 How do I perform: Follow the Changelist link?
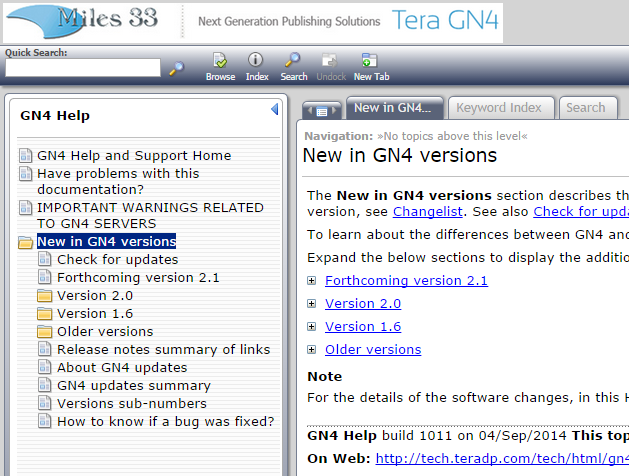(428, 212)
